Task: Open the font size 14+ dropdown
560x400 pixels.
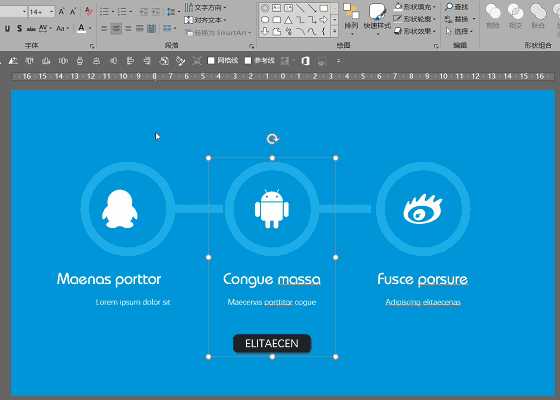Action: 52,12
